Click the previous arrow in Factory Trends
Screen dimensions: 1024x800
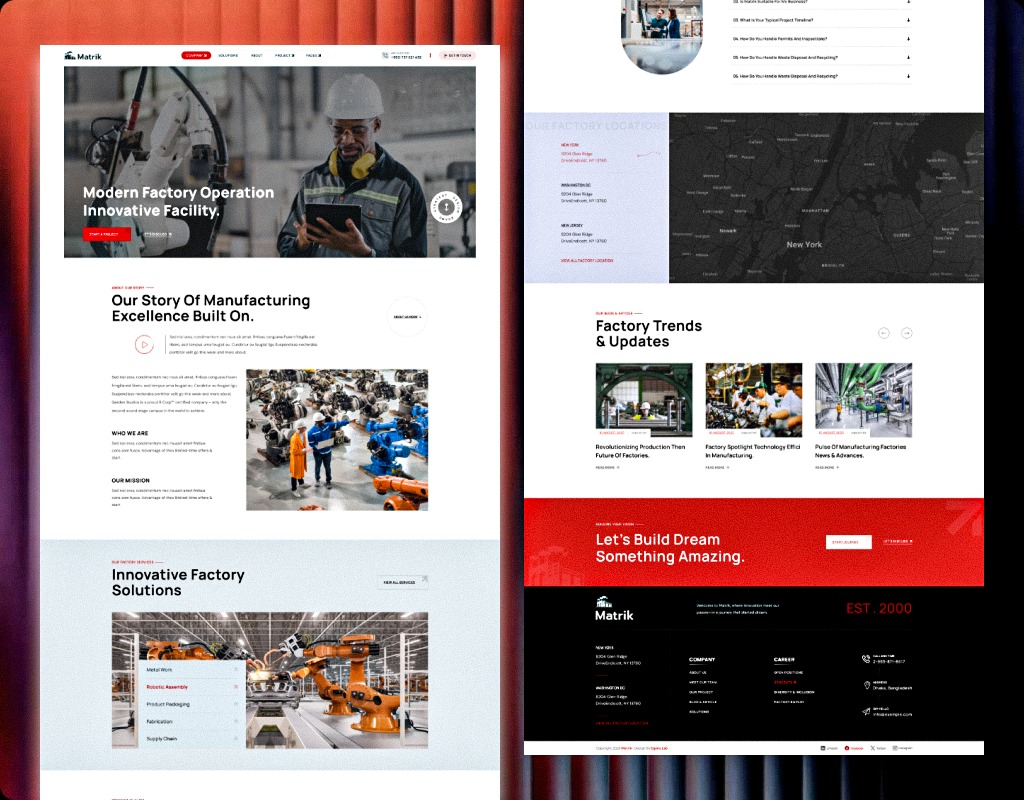883,333
